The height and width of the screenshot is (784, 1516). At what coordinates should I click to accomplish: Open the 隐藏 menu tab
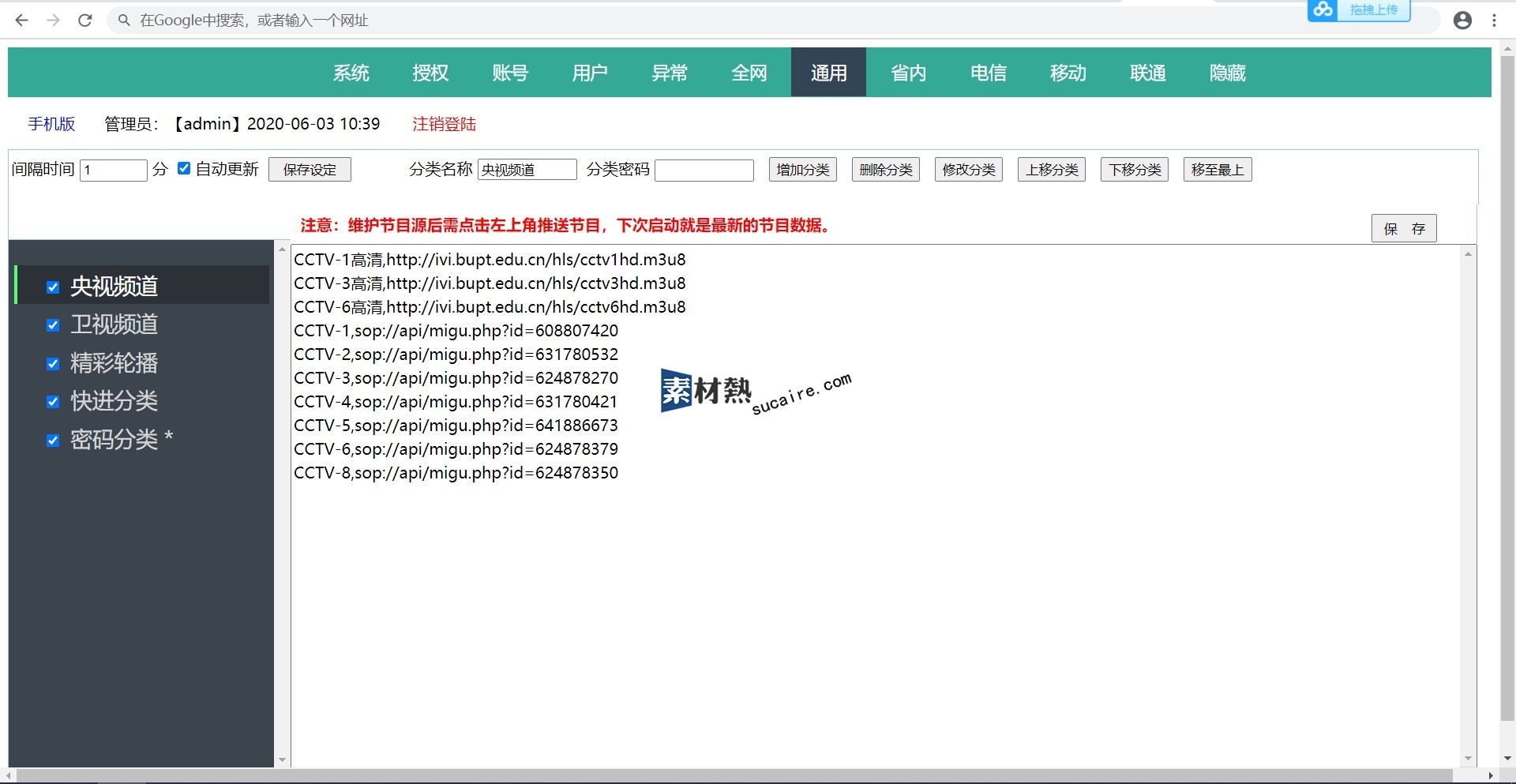point(1228,73)
